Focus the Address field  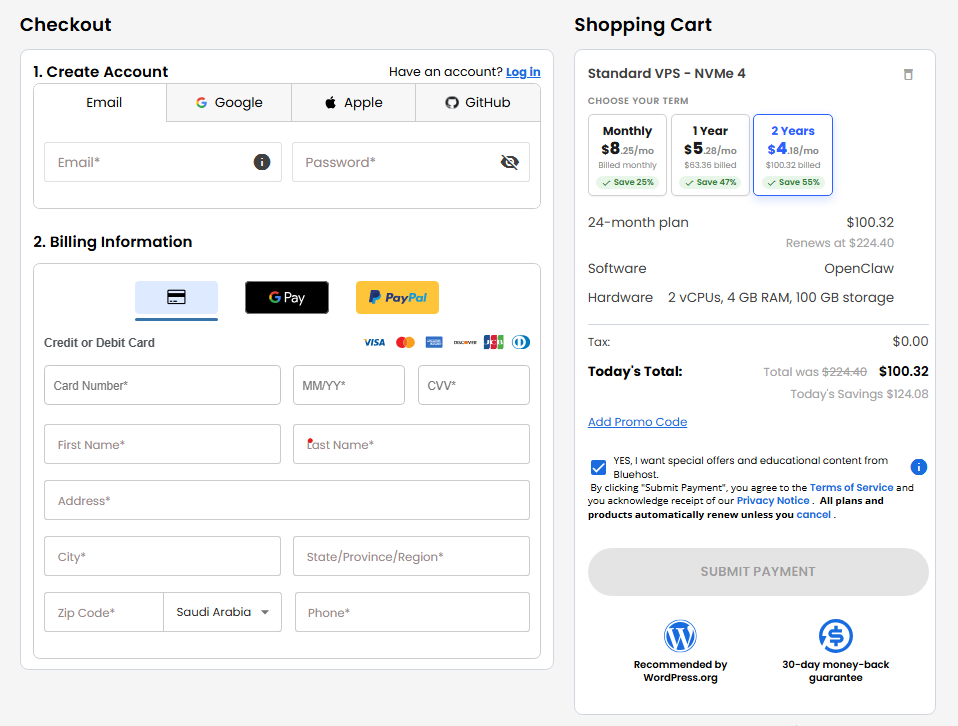(x=287, y=500)
